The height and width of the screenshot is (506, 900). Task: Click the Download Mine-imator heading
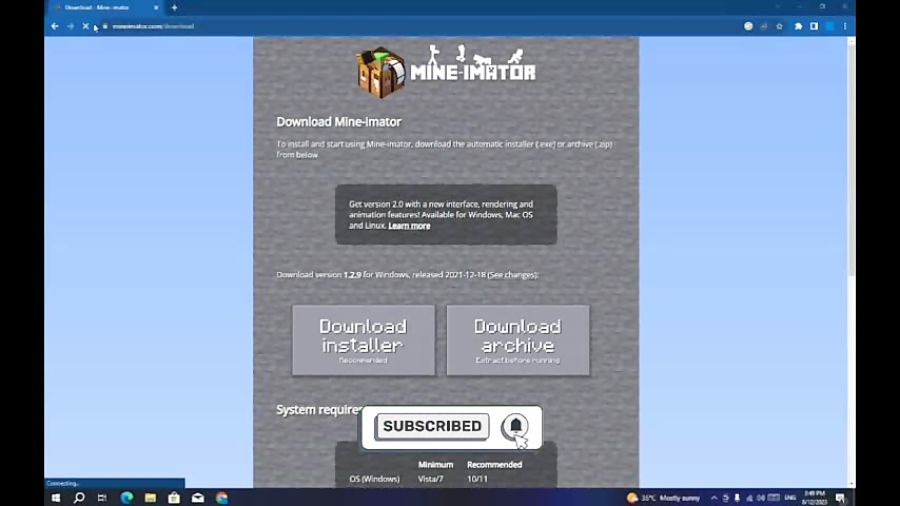coord(339,122)
